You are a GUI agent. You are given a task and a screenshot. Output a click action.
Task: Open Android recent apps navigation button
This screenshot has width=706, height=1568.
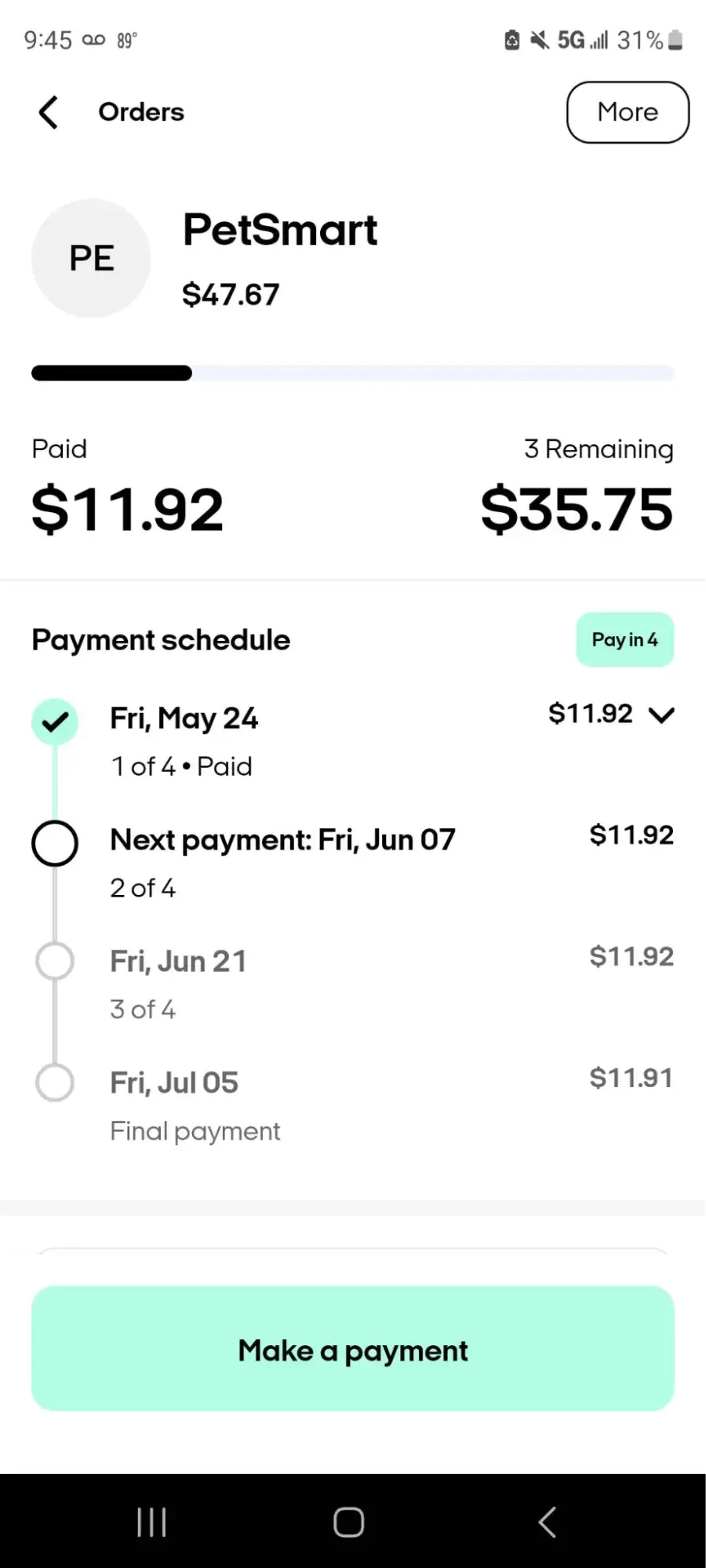tap(151, 1523)
